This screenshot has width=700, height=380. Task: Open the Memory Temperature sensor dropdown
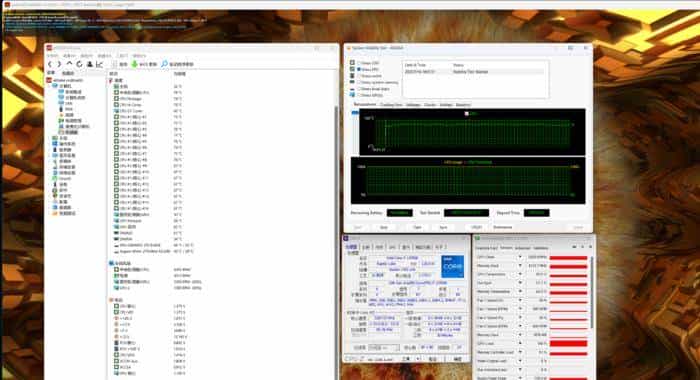(520, 292)
